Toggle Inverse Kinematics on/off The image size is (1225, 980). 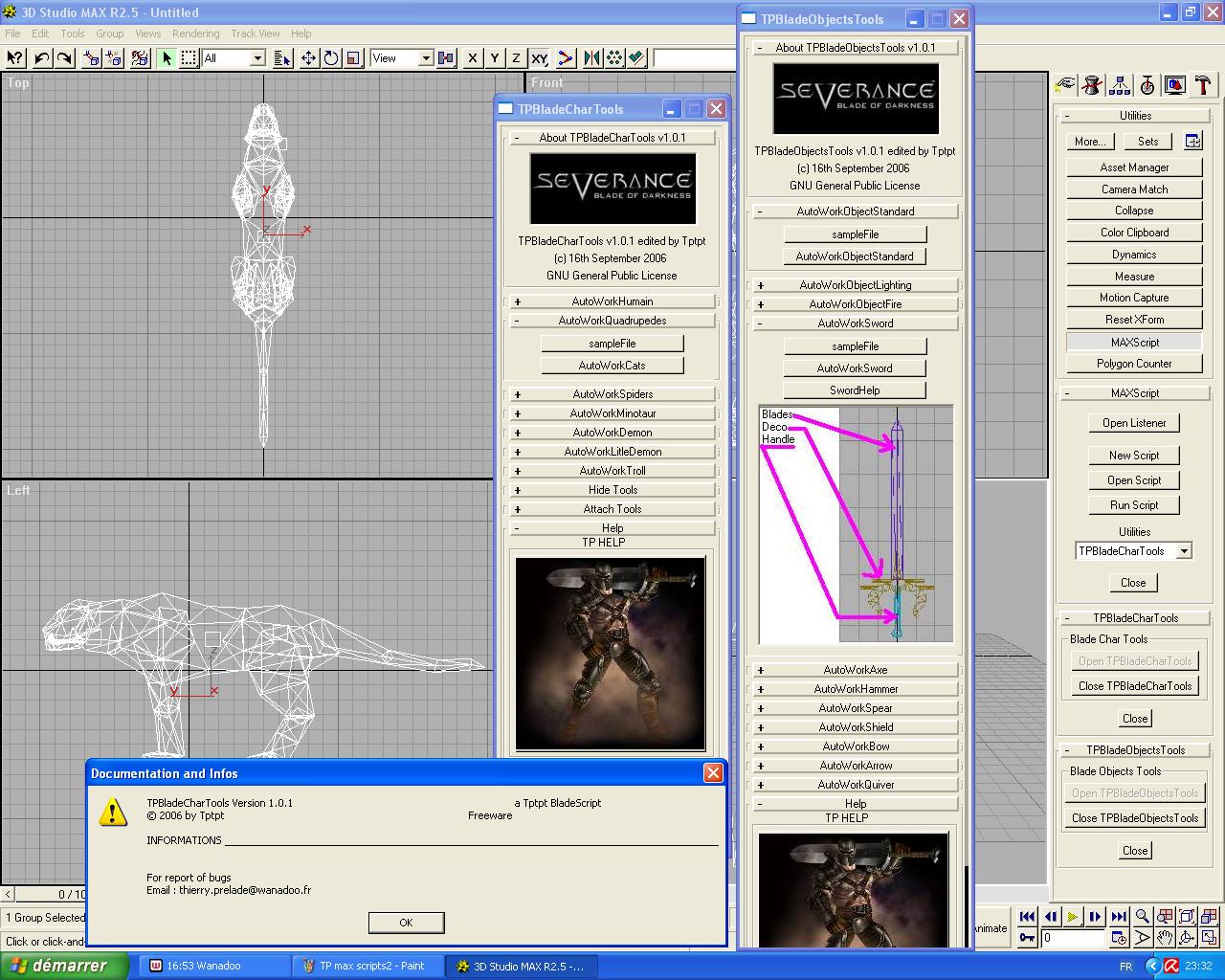point(566,58)
